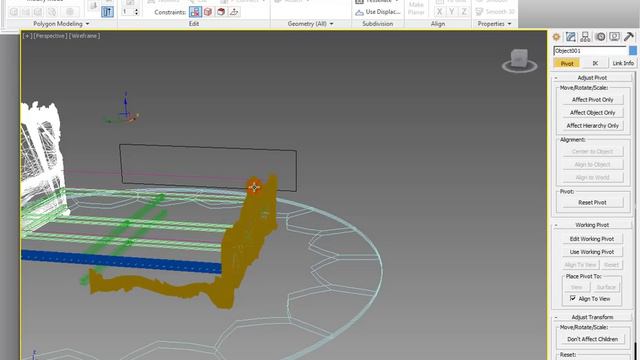Collapse the Working Pivot rollout
Image resolution: width=640 pixels, height=360 pixels.
click(x=592, y=225)
